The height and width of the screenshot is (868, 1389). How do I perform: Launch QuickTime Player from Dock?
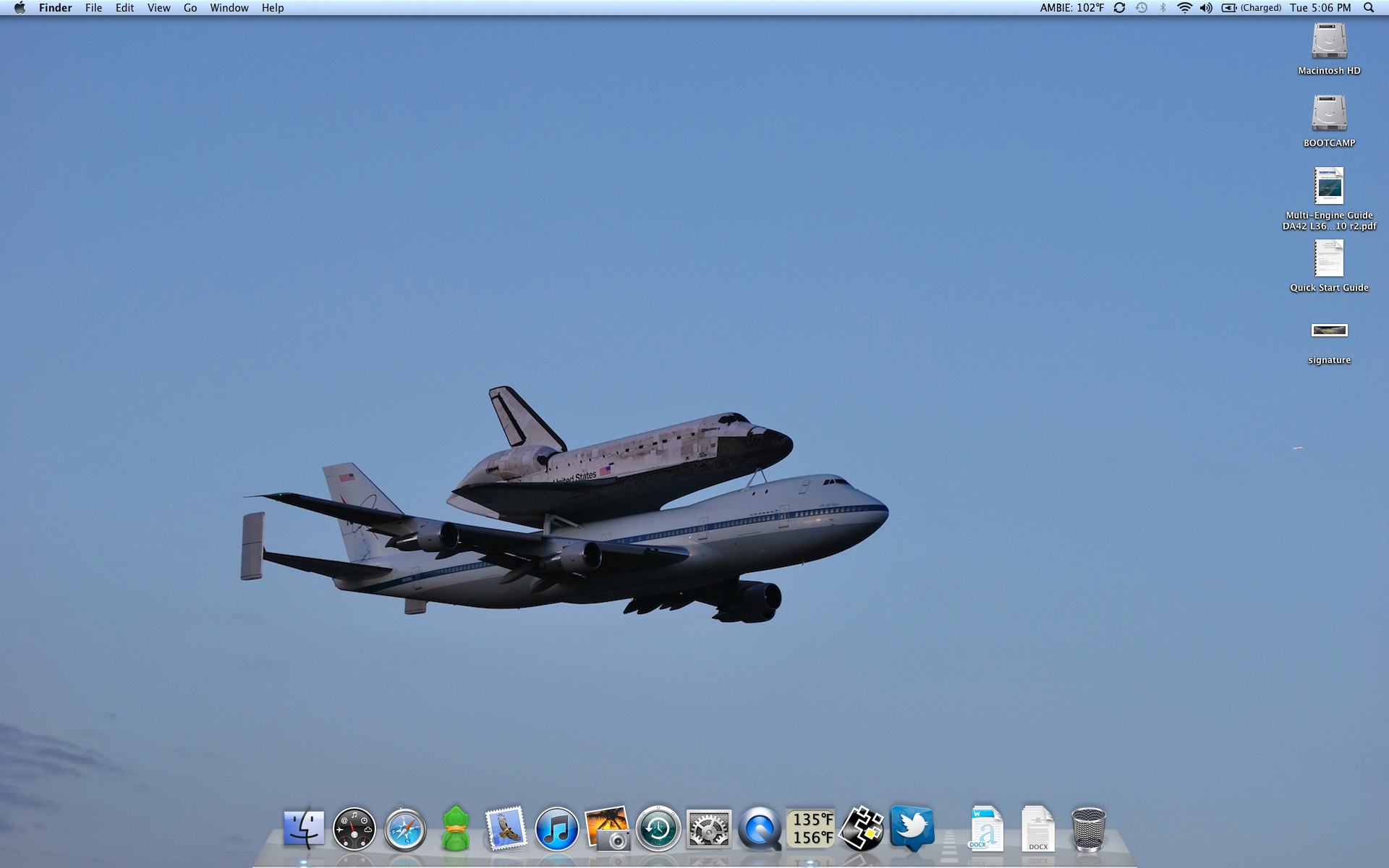click(x=759, y=829)
